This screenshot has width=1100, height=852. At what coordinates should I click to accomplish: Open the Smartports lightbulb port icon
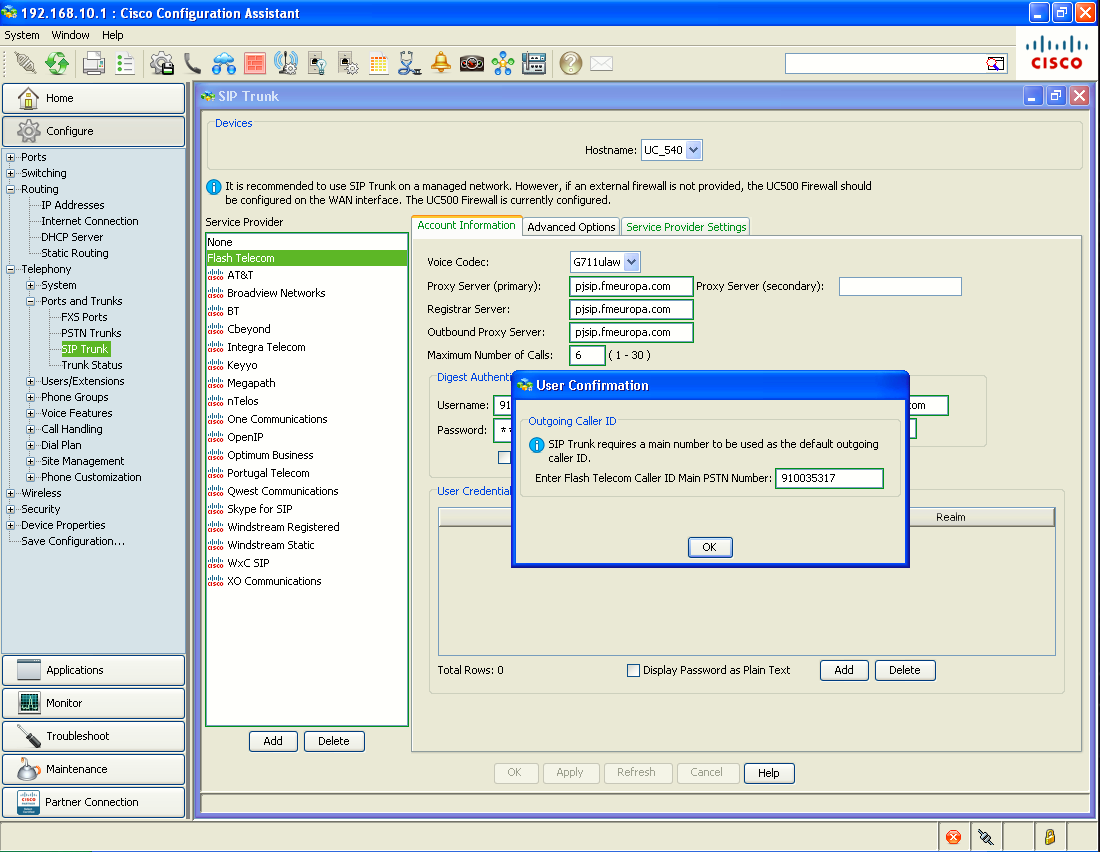317,63
